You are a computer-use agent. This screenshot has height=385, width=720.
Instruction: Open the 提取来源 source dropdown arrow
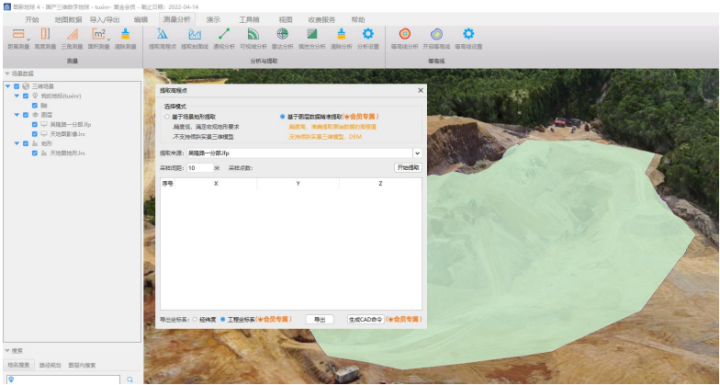click(x=417, y=153)
